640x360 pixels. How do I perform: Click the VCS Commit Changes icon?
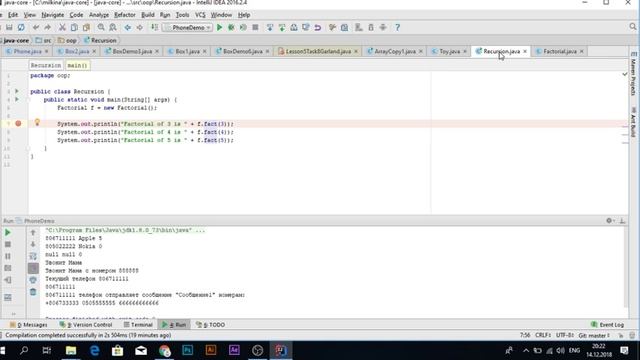click(282, 27)
